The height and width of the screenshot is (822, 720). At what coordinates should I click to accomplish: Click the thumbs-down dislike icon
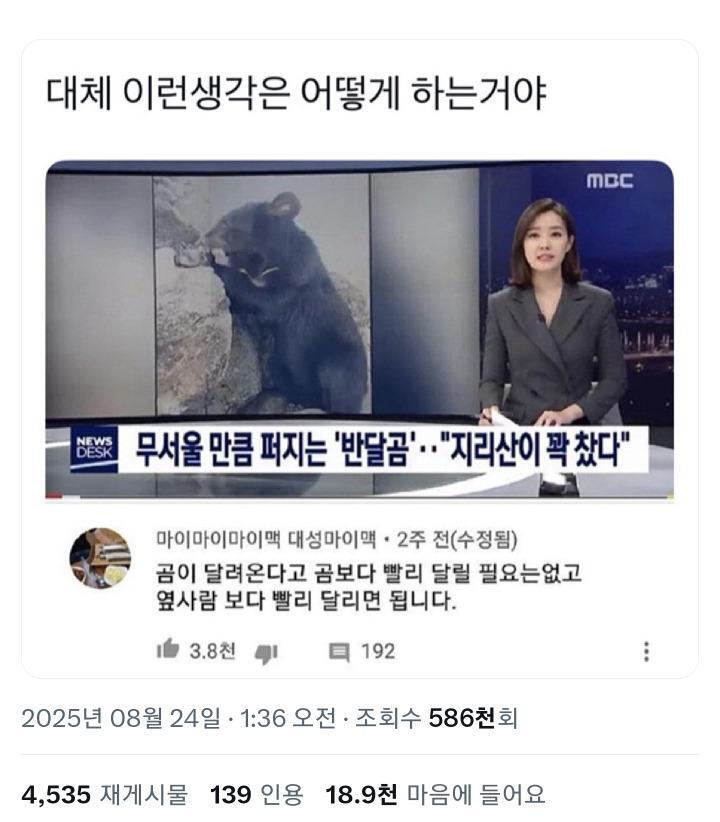point(266,653)
